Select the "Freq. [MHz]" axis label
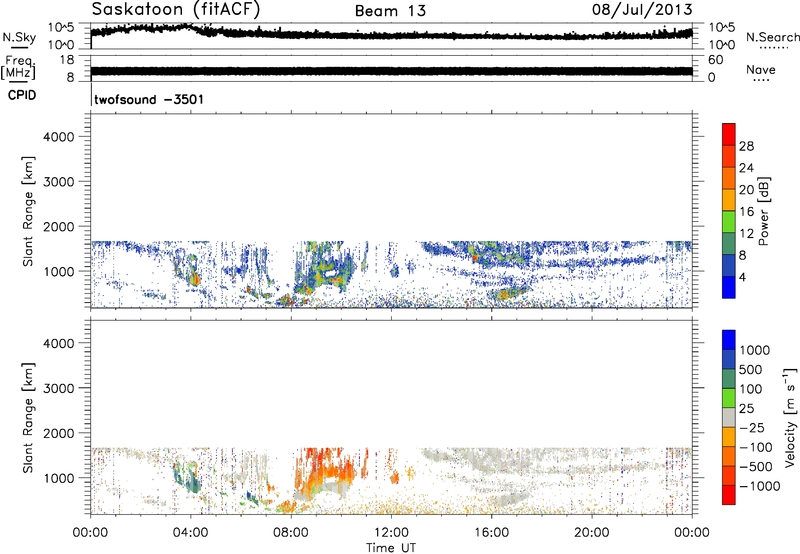Screen dimensions: 800x554 (19, 67)
